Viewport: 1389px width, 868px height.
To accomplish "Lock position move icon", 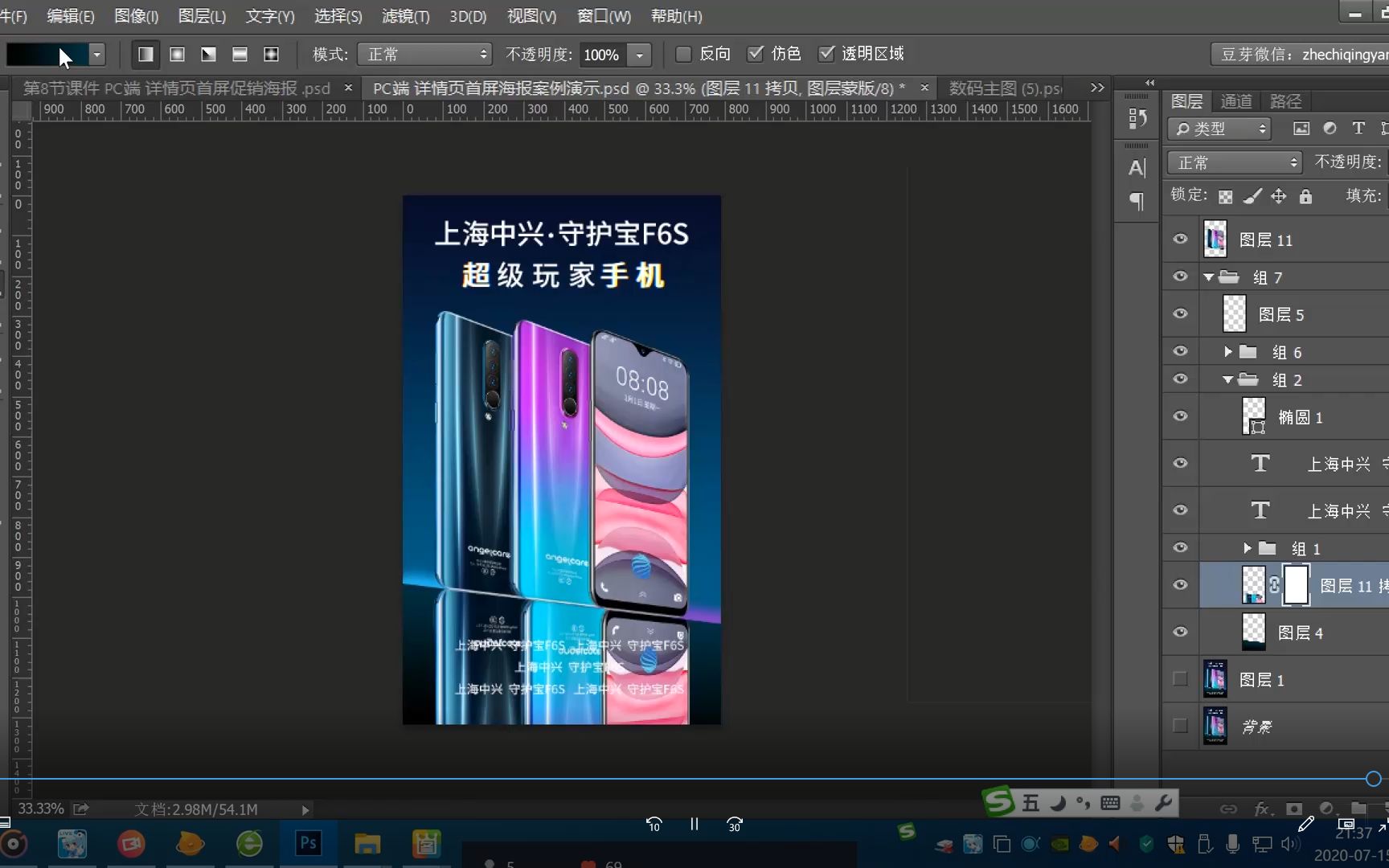I will (x=1279, y=196).
